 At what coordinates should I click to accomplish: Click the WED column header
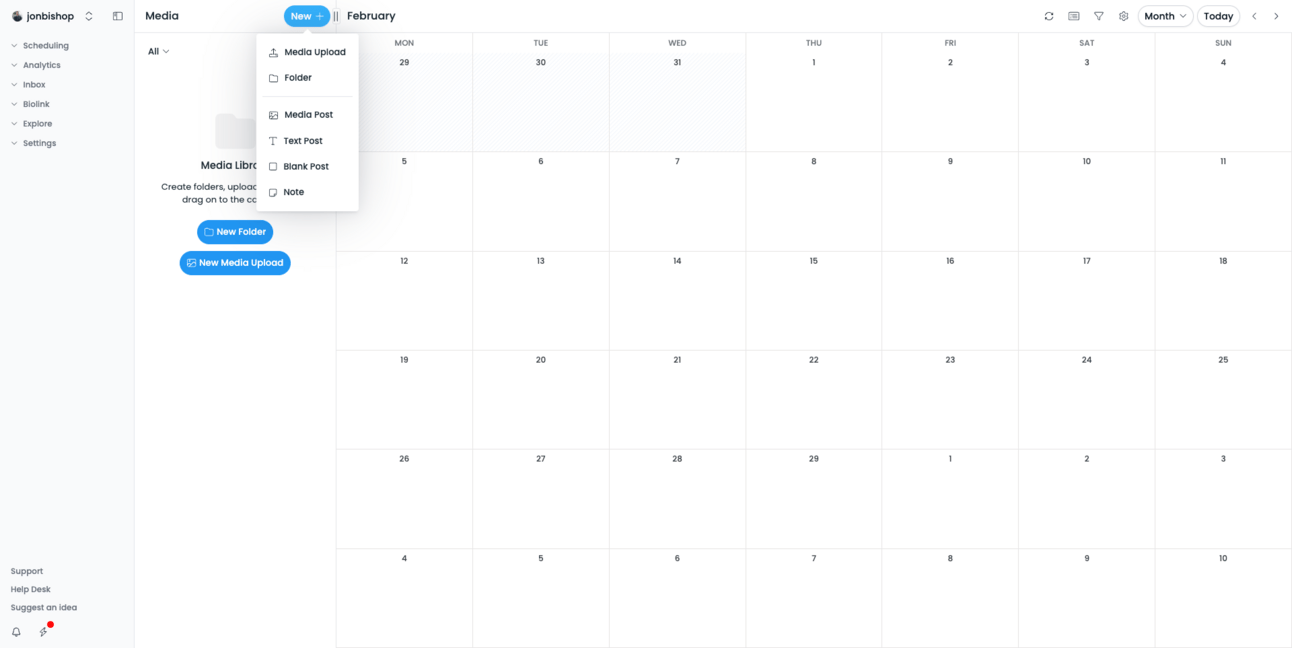click(x=677, y=43)
